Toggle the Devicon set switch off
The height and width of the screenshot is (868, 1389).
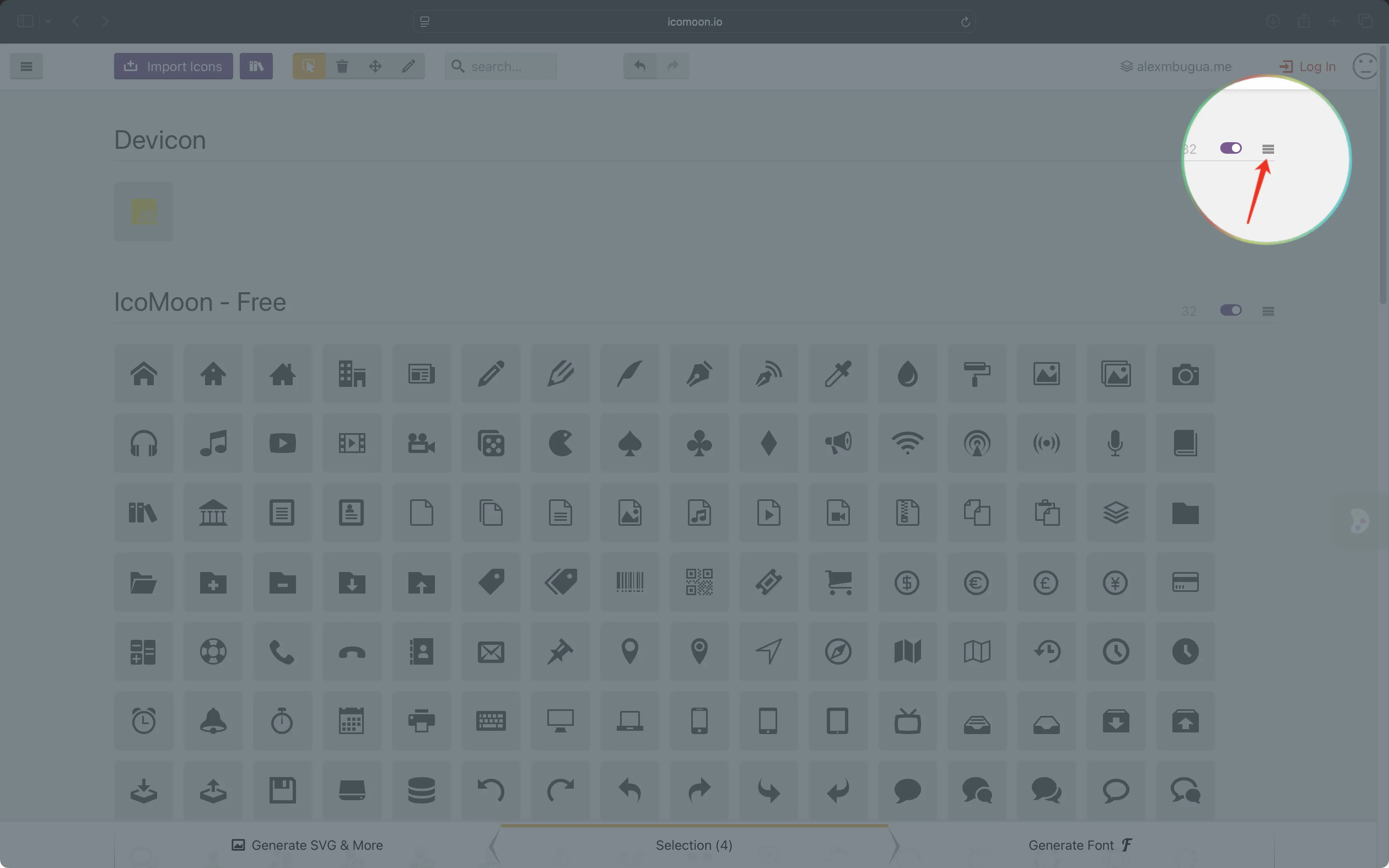(1231, 148)
